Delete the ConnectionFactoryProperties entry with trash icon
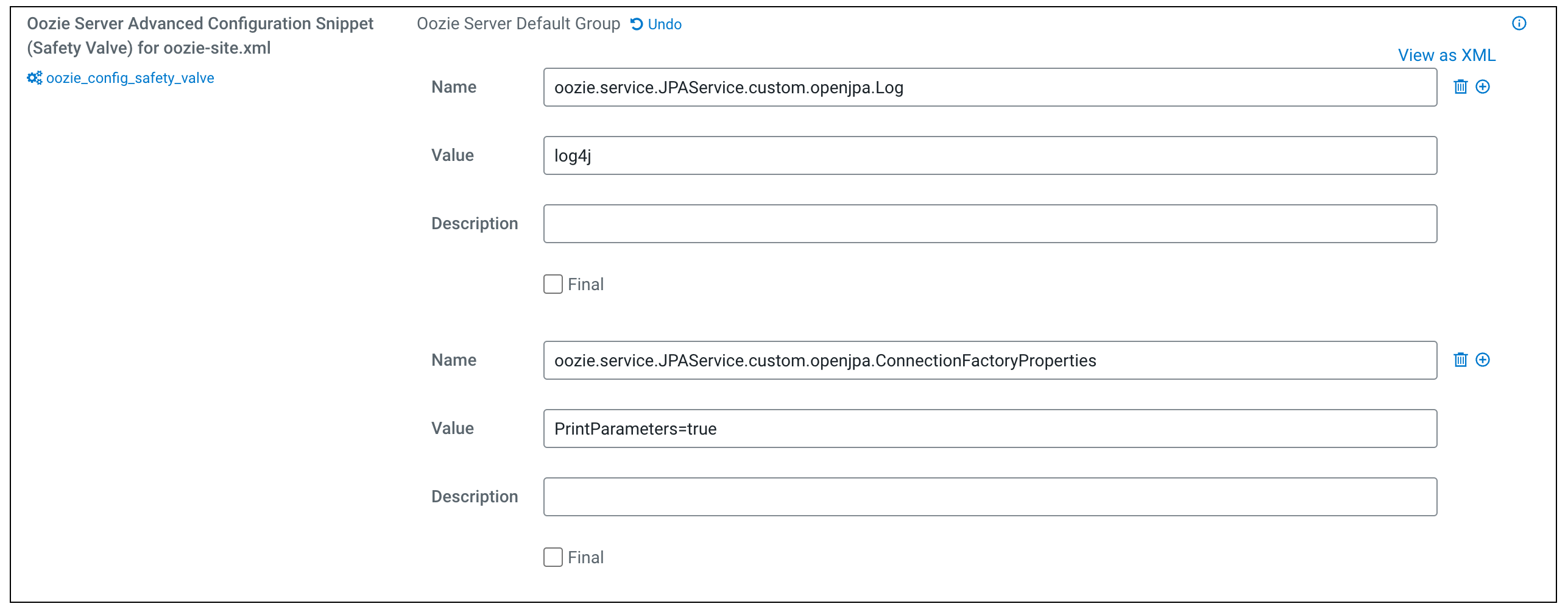Screen dimensions: 1568x612 [x=1460, y=360]
